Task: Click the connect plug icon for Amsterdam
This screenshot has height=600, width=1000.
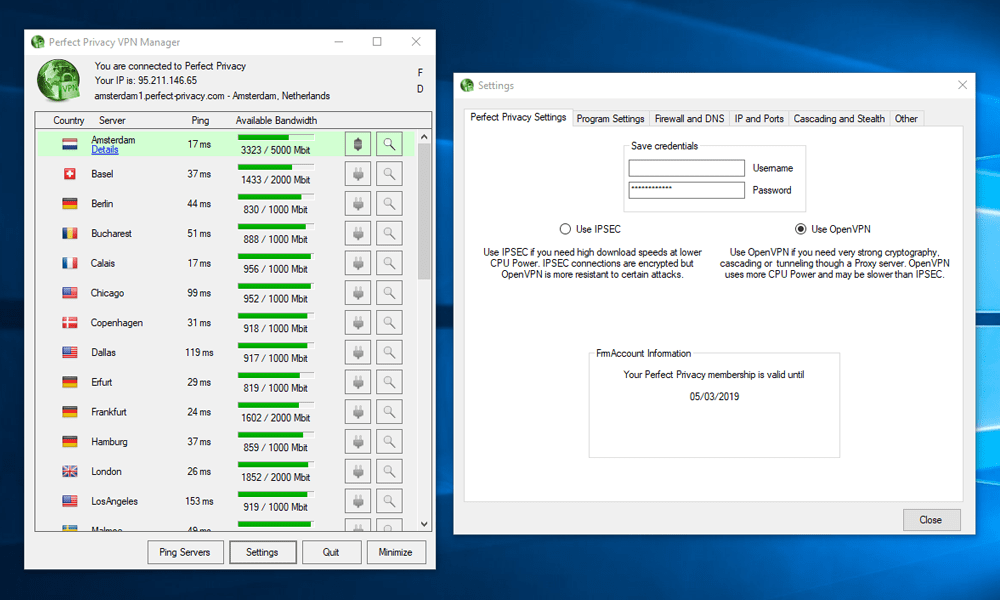Action: point(358,144)
